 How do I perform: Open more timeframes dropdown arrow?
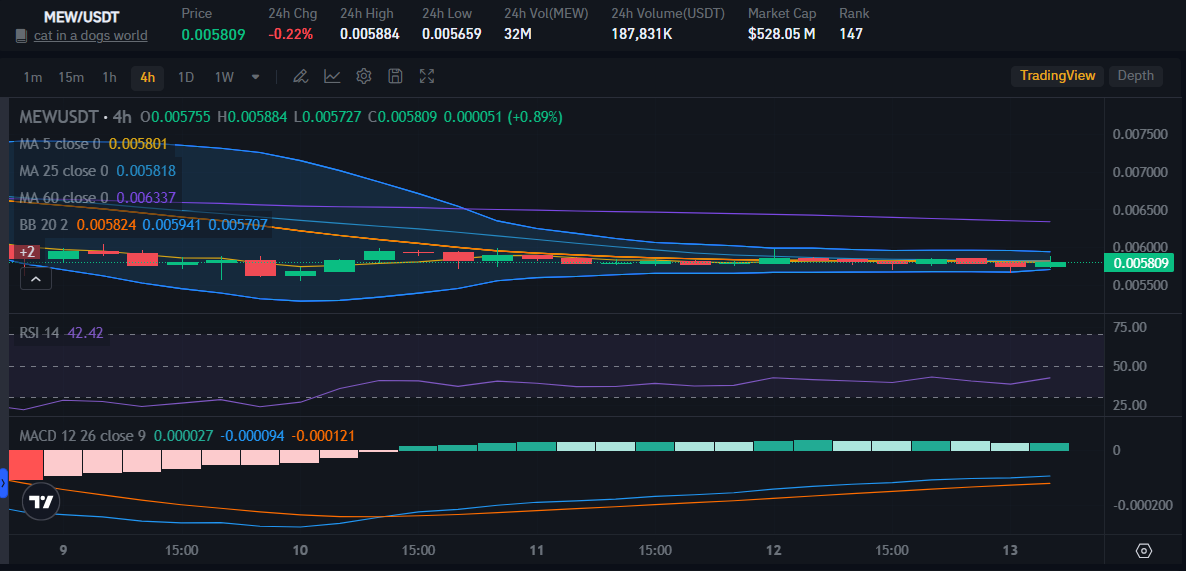256,76
